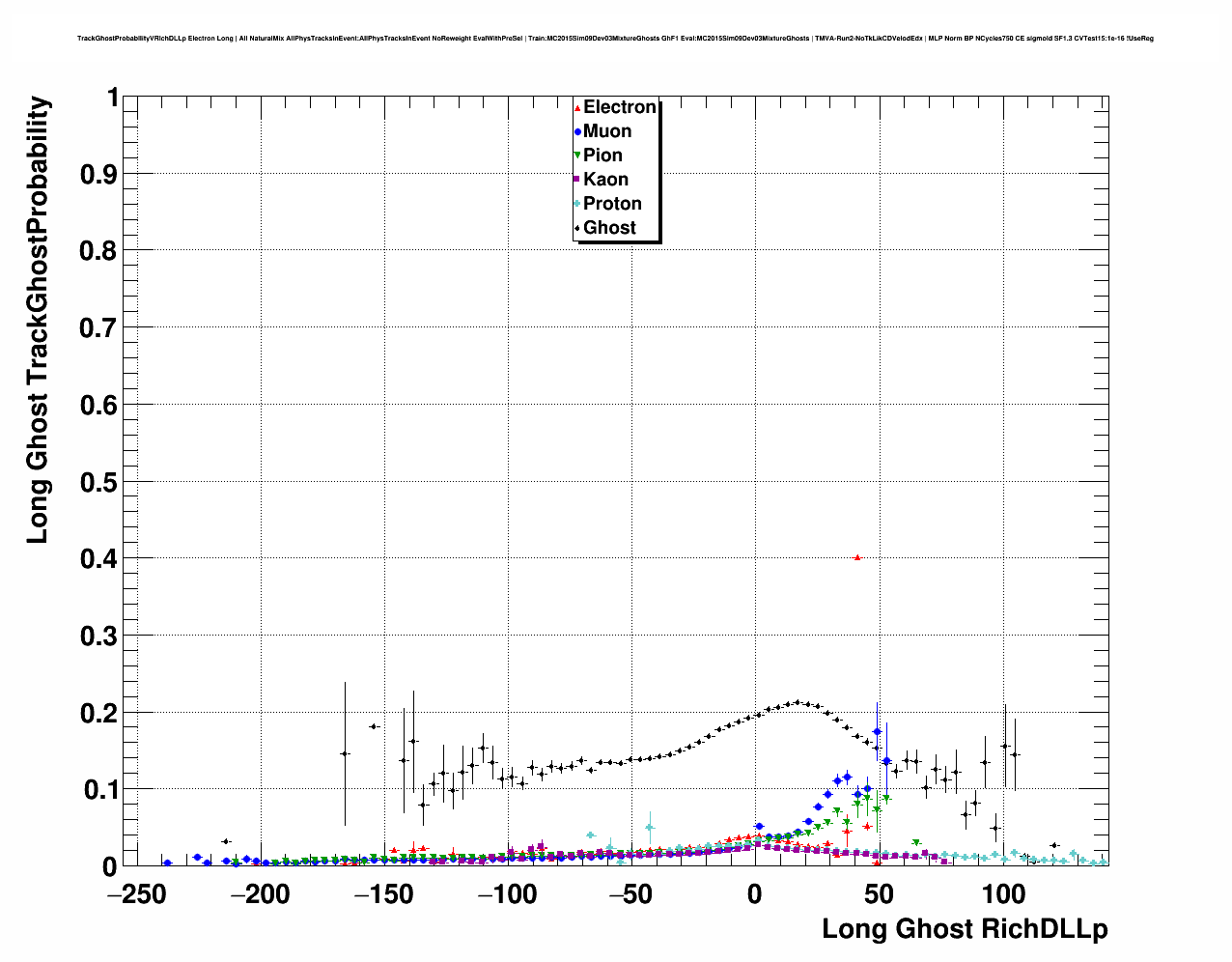Click the cyan cross Proton marker in legend

577,204
